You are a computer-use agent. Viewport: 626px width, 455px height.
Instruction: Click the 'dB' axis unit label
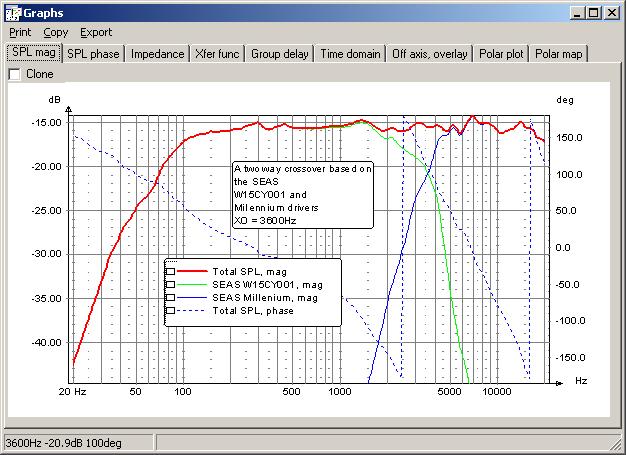54,99
